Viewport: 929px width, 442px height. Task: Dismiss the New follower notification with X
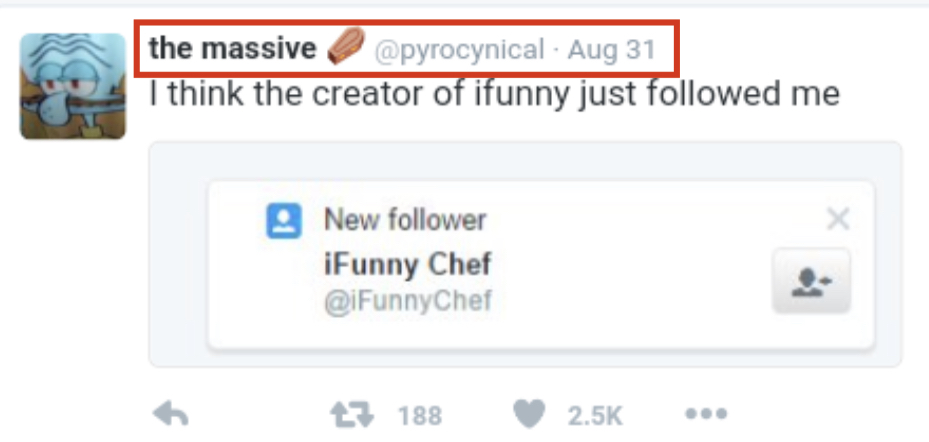click(838, 219)
